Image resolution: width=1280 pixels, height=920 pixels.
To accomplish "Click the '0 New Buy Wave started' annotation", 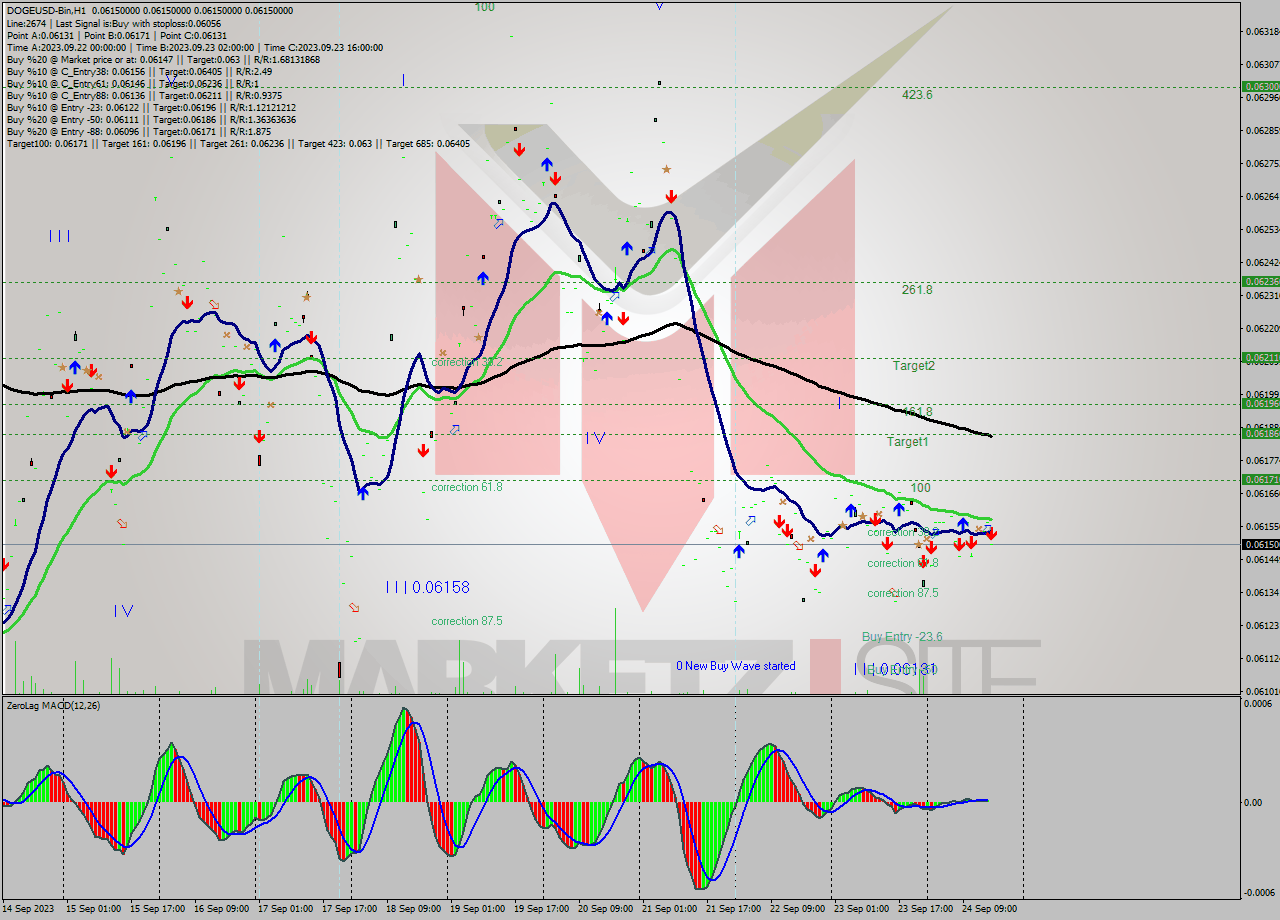I will 736,666.
